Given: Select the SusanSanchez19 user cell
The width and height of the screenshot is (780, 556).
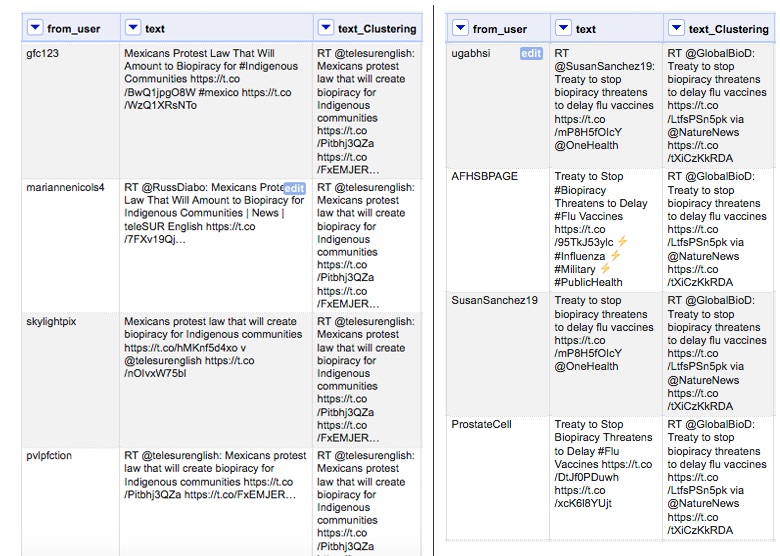Looking at the screenshot, I should (494, 300).
